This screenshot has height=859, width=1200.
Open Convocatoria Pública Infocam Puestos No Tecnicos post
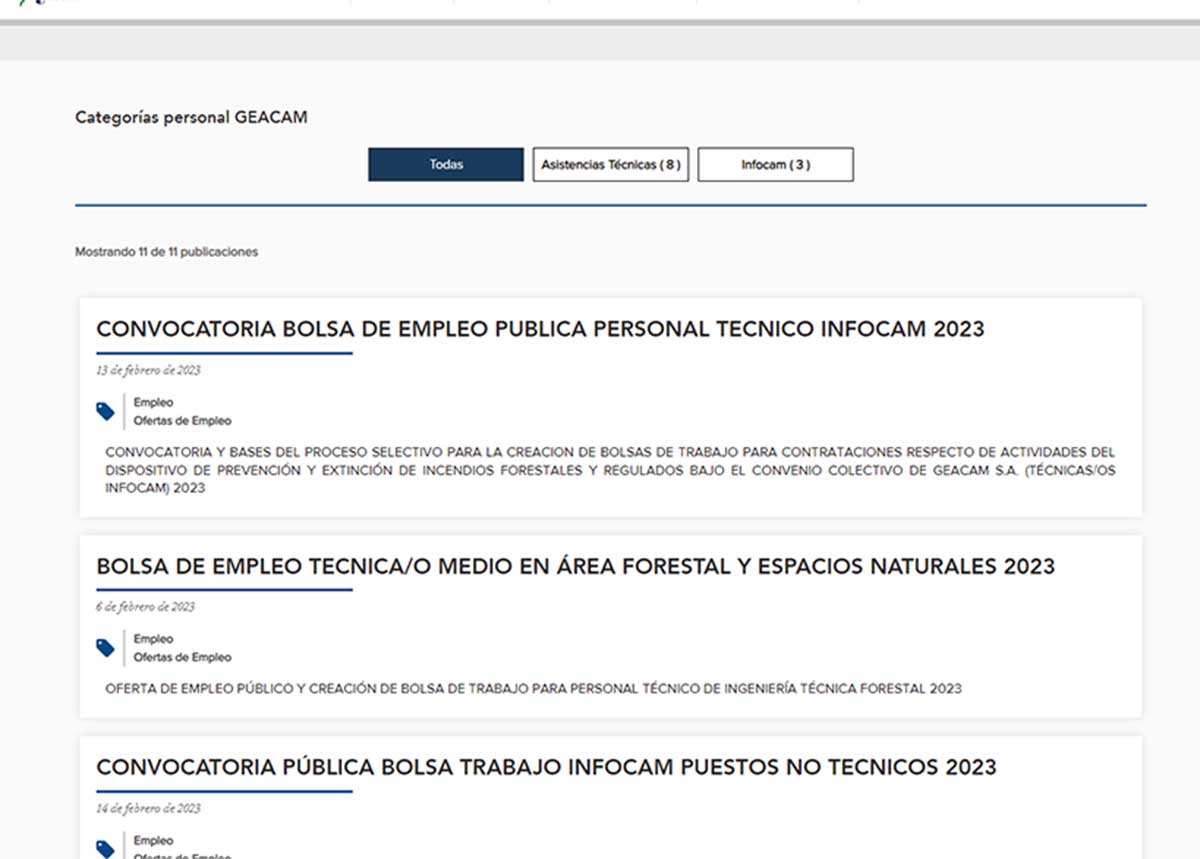(546, 768)
